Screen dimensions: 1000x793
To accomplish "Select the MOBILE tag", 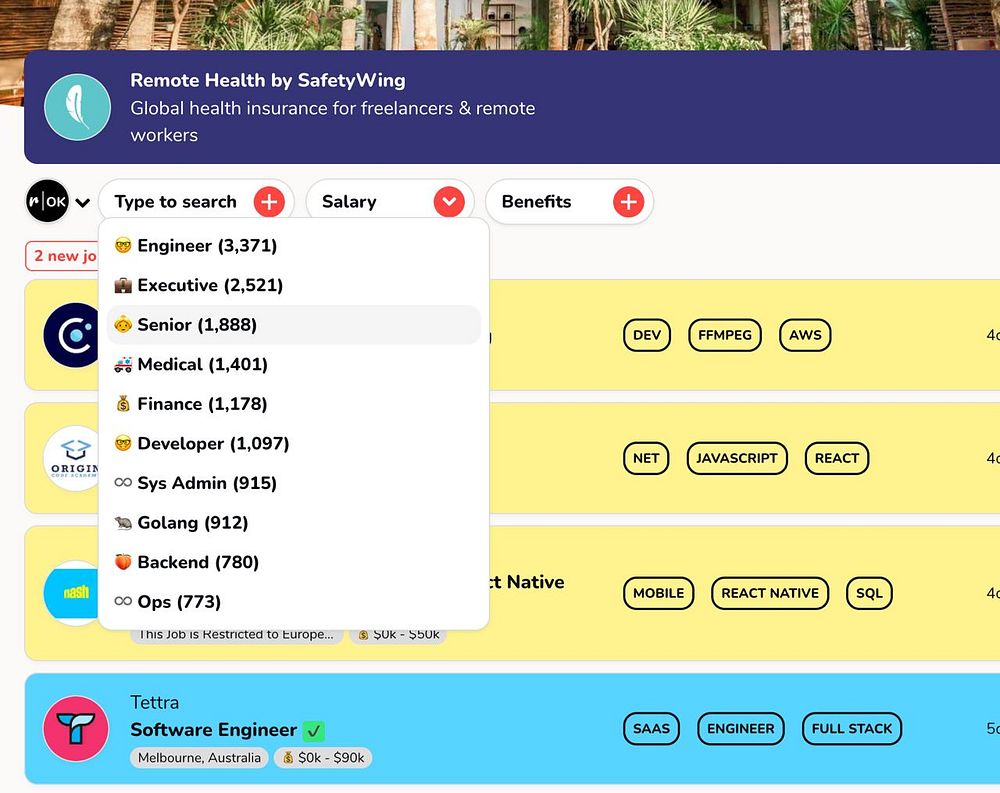I will pyautogui.click(x=658, y=593).
